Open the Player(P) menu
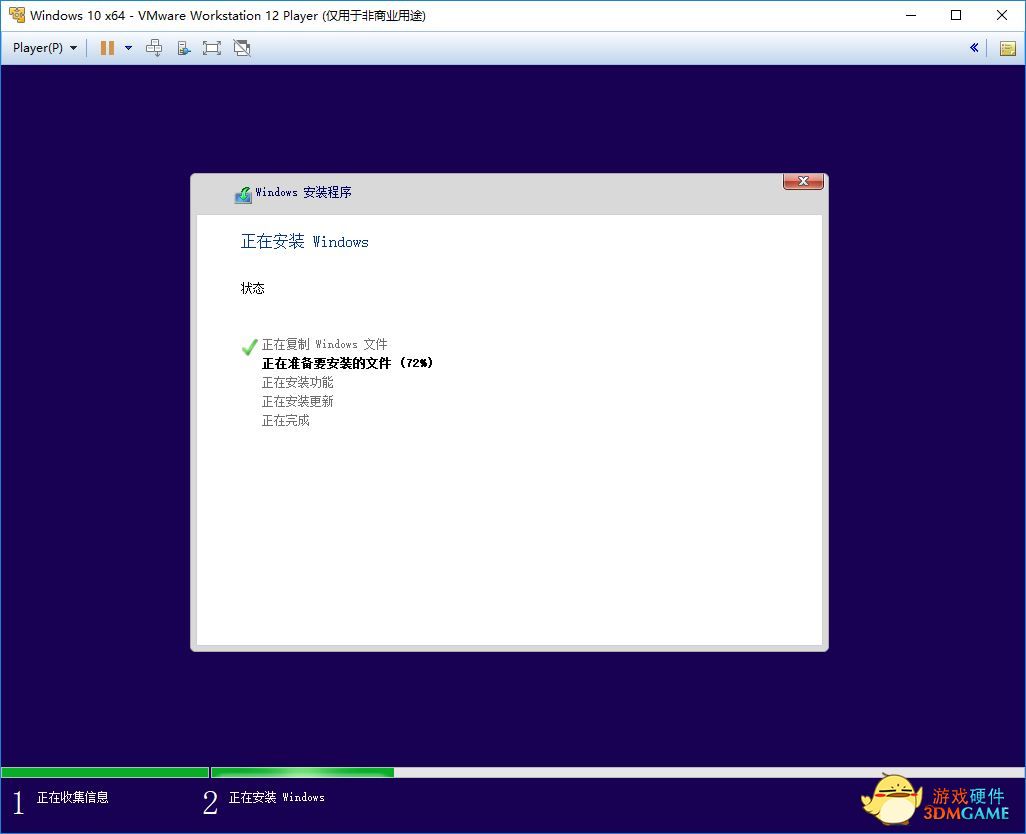 tap(44, 48)
